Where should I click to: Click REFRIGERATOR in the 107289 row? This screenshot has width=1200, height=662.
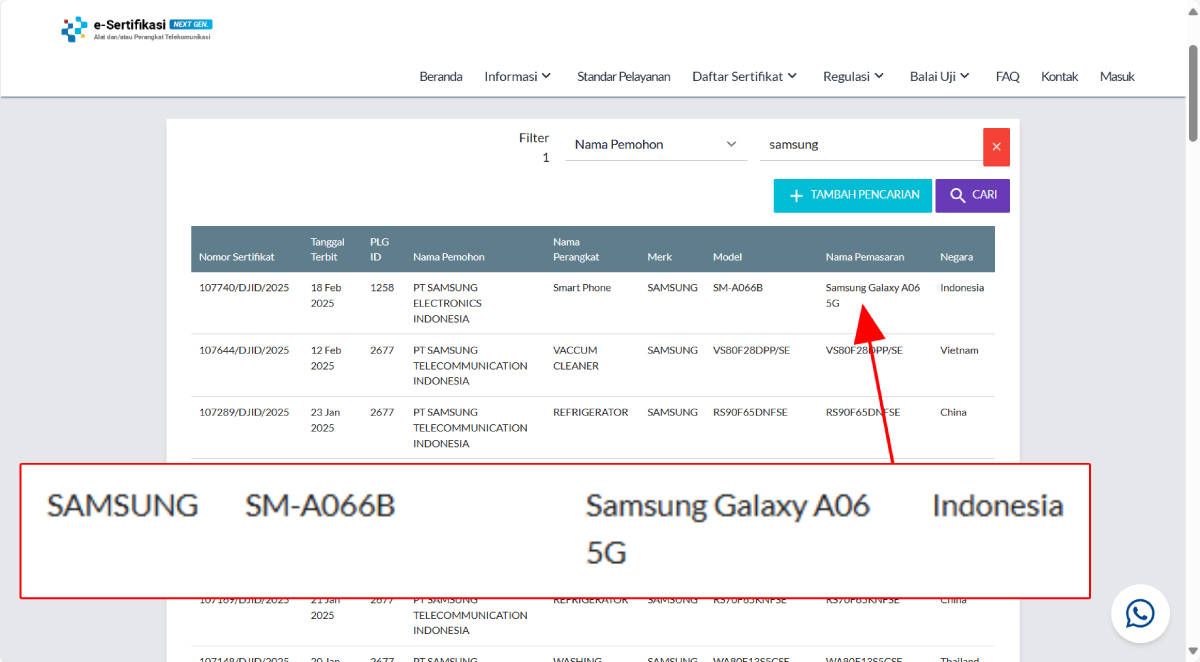pyautogui.click(x=591, y=412)
